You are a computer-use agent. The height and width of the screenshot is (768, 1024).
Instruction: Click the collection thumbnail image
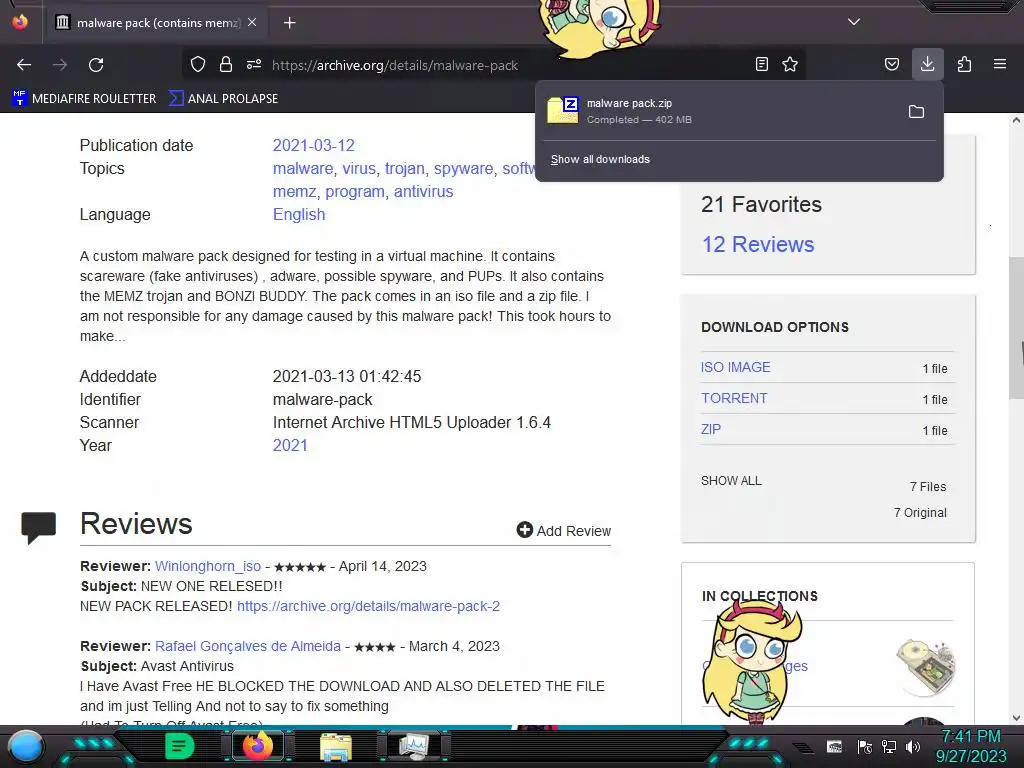(926, 665)
